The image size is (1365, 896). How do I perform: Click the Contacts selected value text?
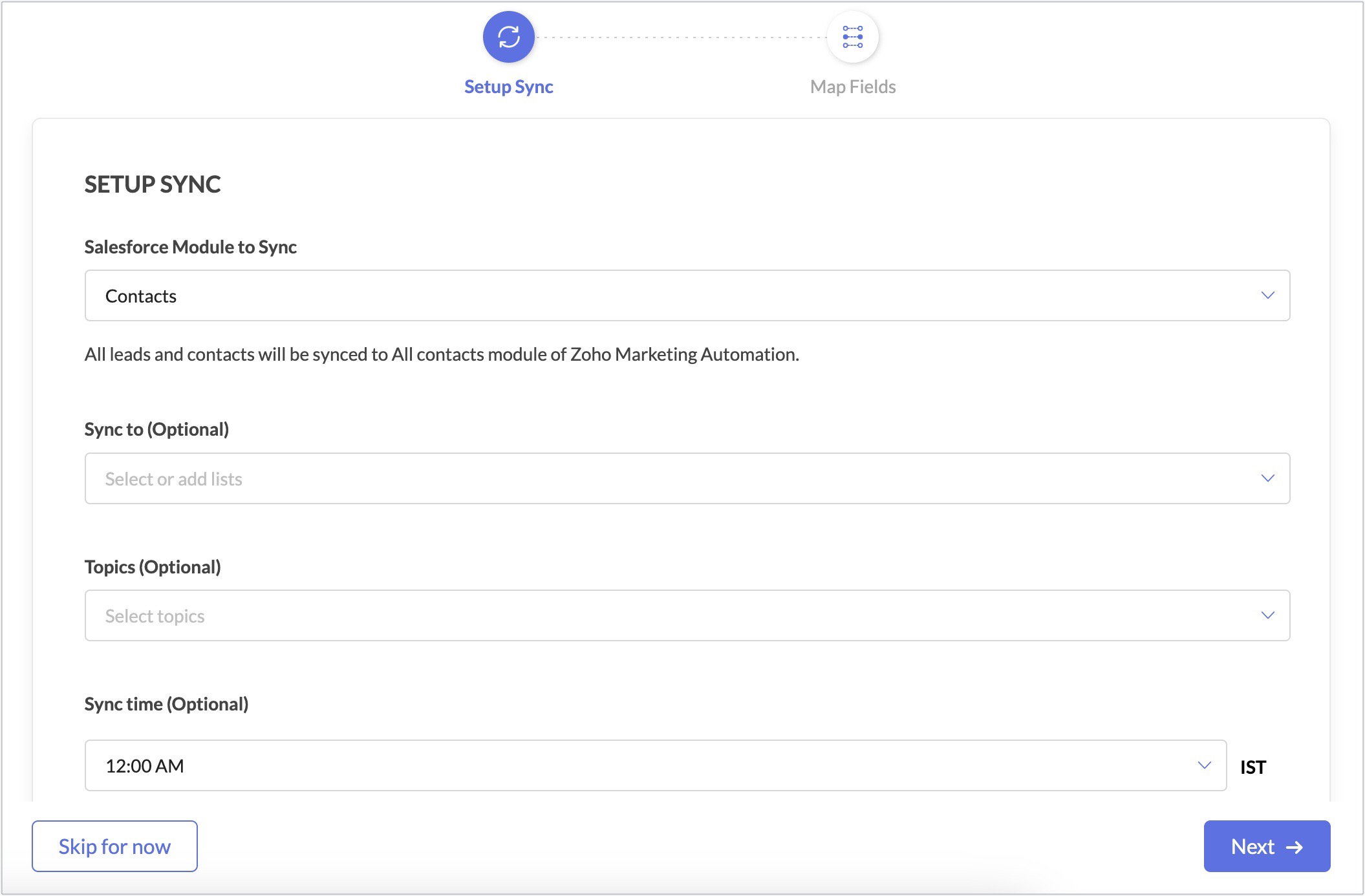141,296
